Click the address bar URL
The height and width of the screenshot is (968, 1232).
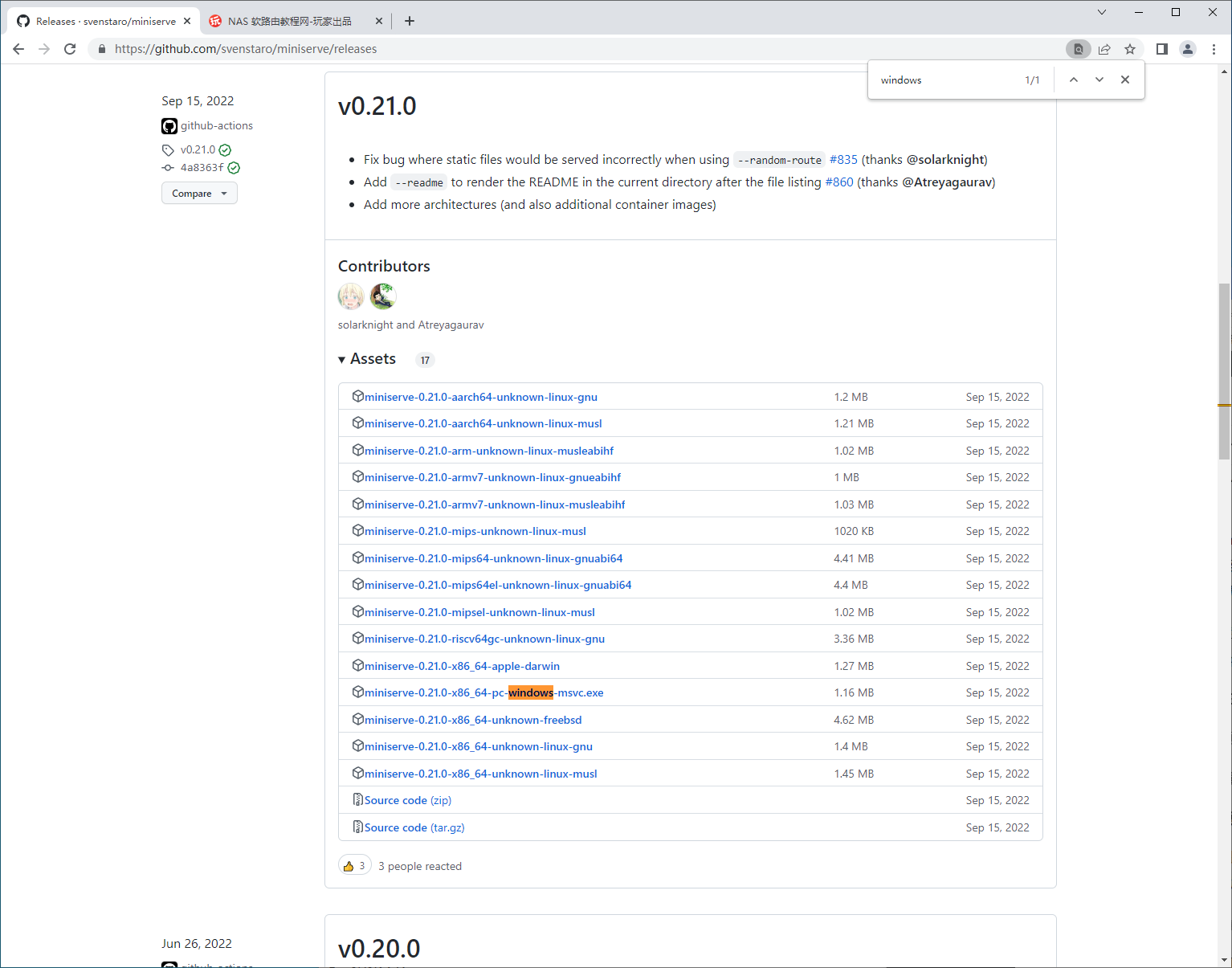(246, 49)
